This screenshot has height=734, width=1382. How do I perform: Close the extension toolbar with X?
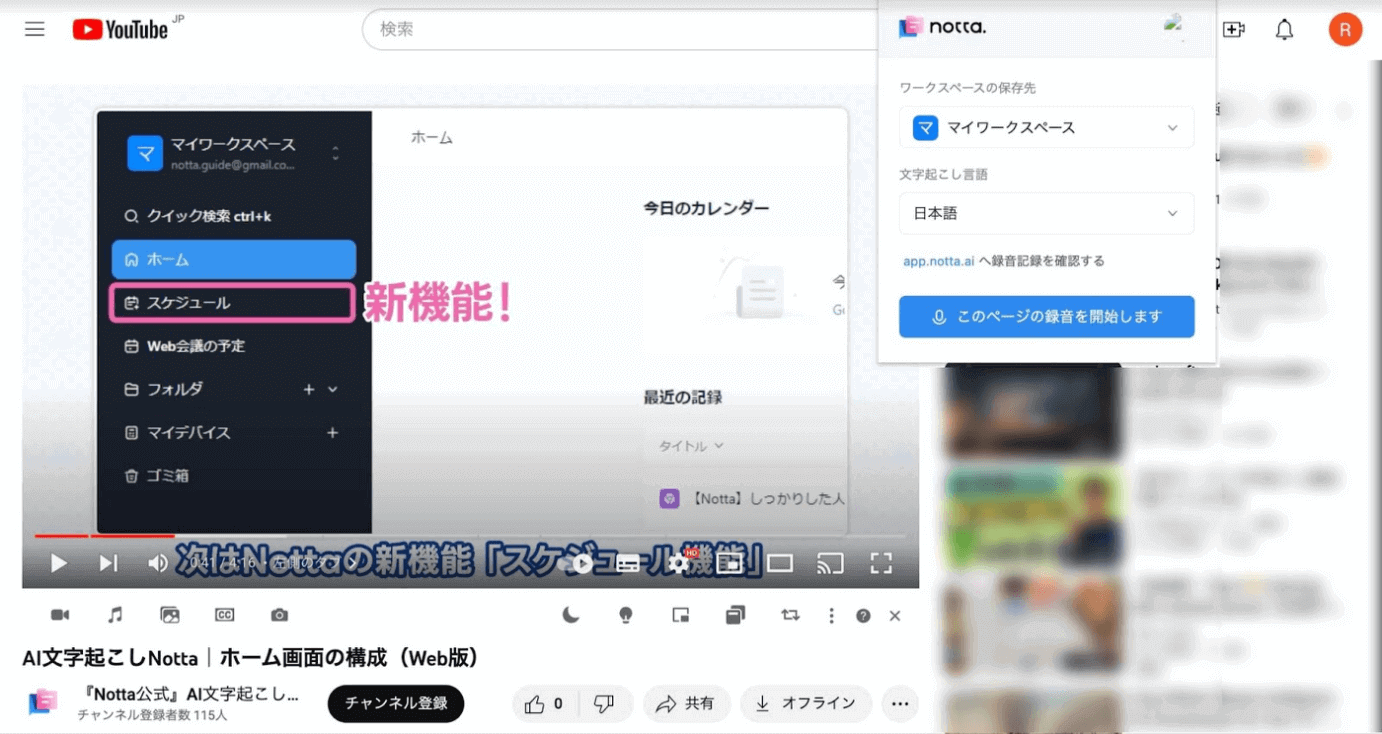[x=895, y=616]
